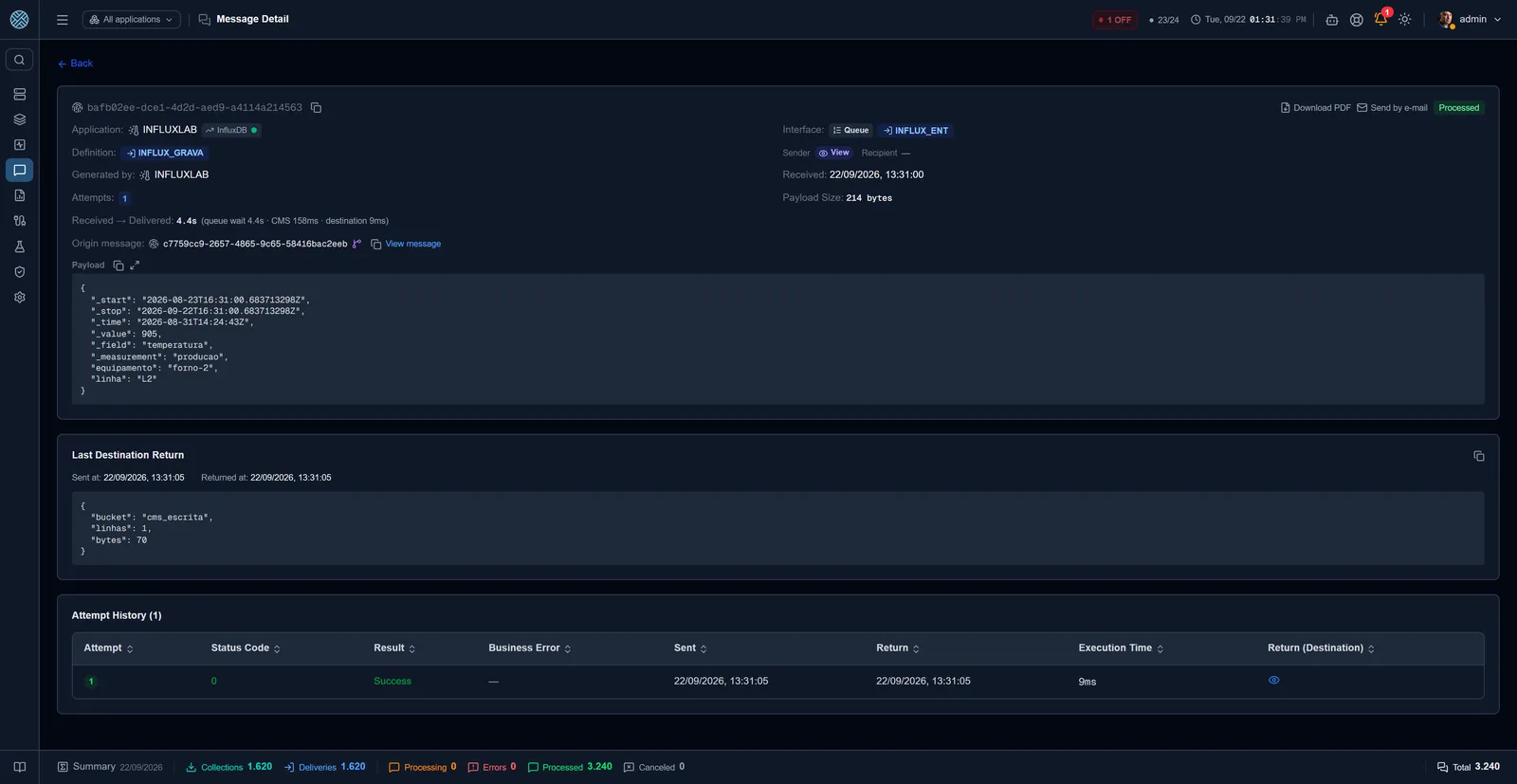1517x784 pixels.
Task: Click the app logo in top-left corner
Action: 19,19
